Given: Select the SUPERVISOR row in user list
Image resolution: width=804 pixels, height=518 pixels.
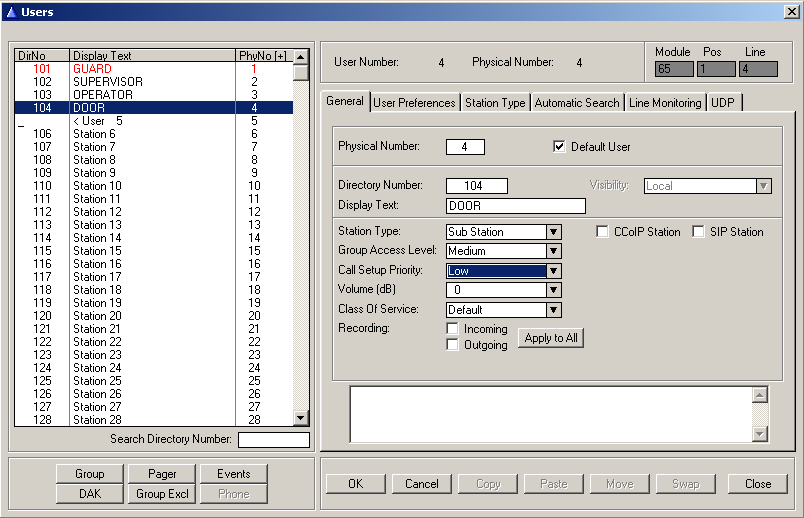Looking at the screenshot, I should 108,82.
